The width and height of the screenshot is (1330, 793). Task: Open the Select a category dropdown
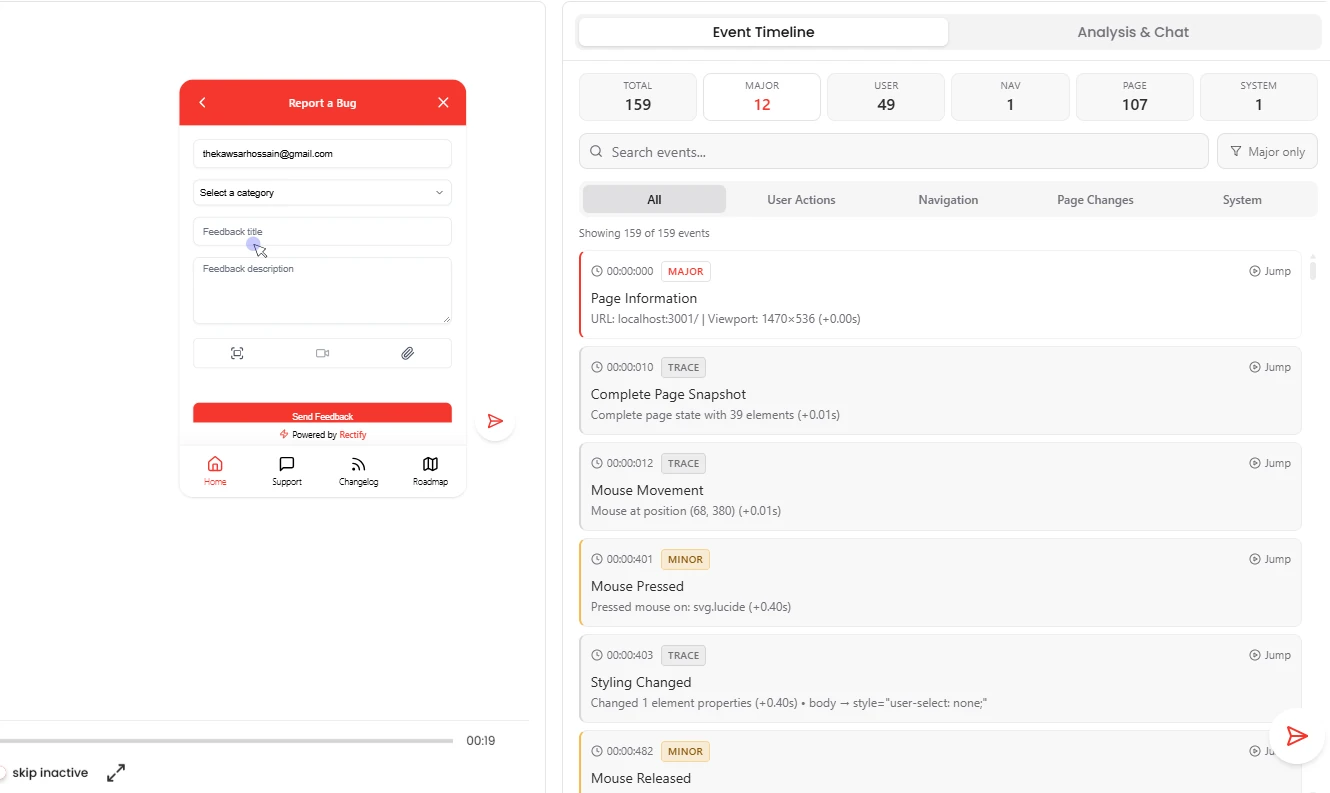click(x=322, y=192)
